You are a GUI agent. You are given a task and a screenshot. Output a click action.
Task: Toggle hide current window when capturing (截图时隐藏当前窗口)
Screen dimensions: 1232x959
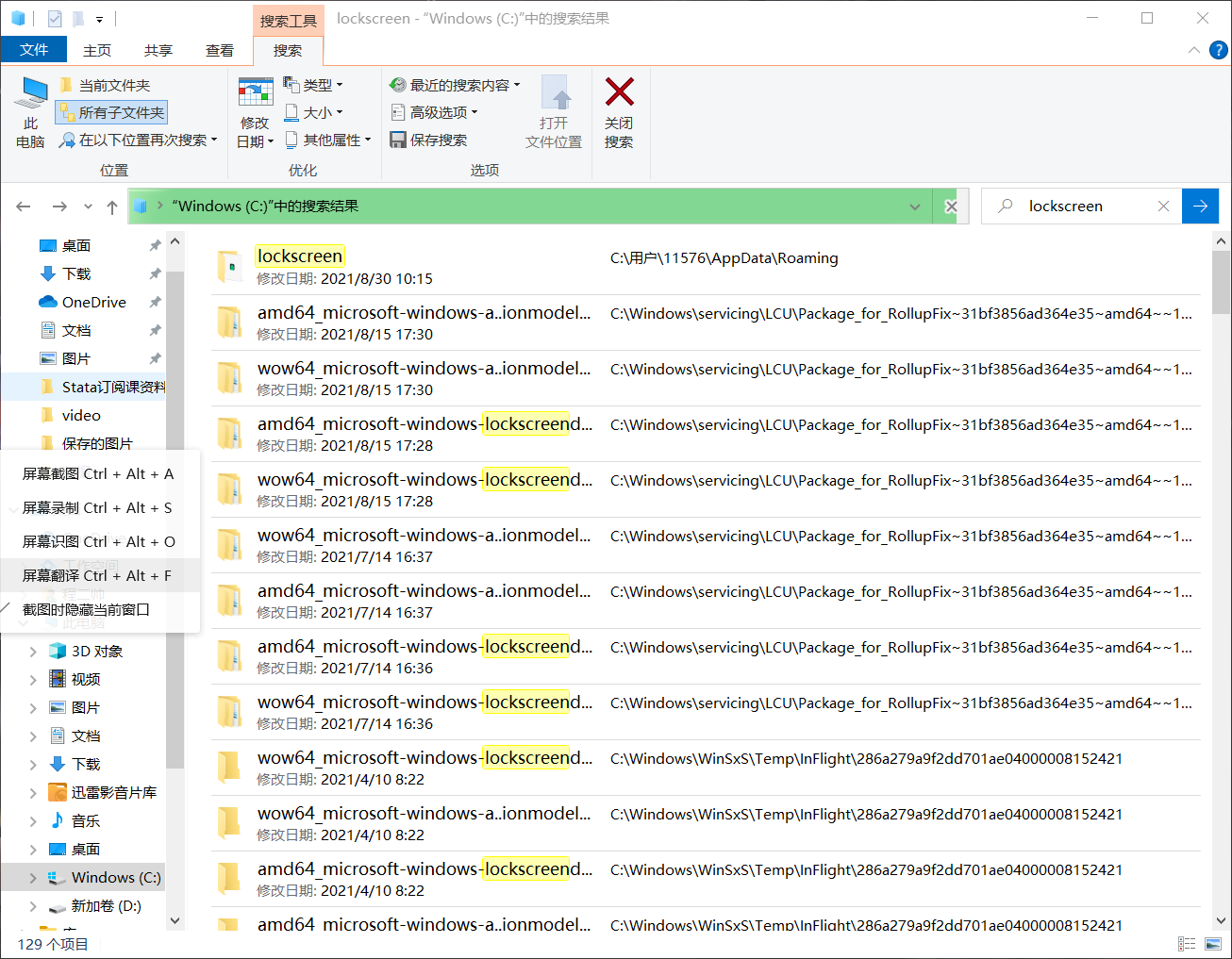[87, 609]
